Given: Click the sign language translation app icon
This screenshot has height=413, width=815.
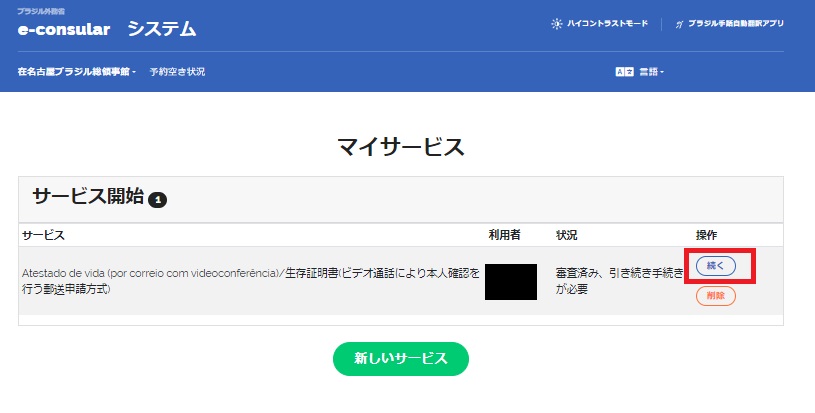Looking at the screenshot, I should click(x=678, y=23).
